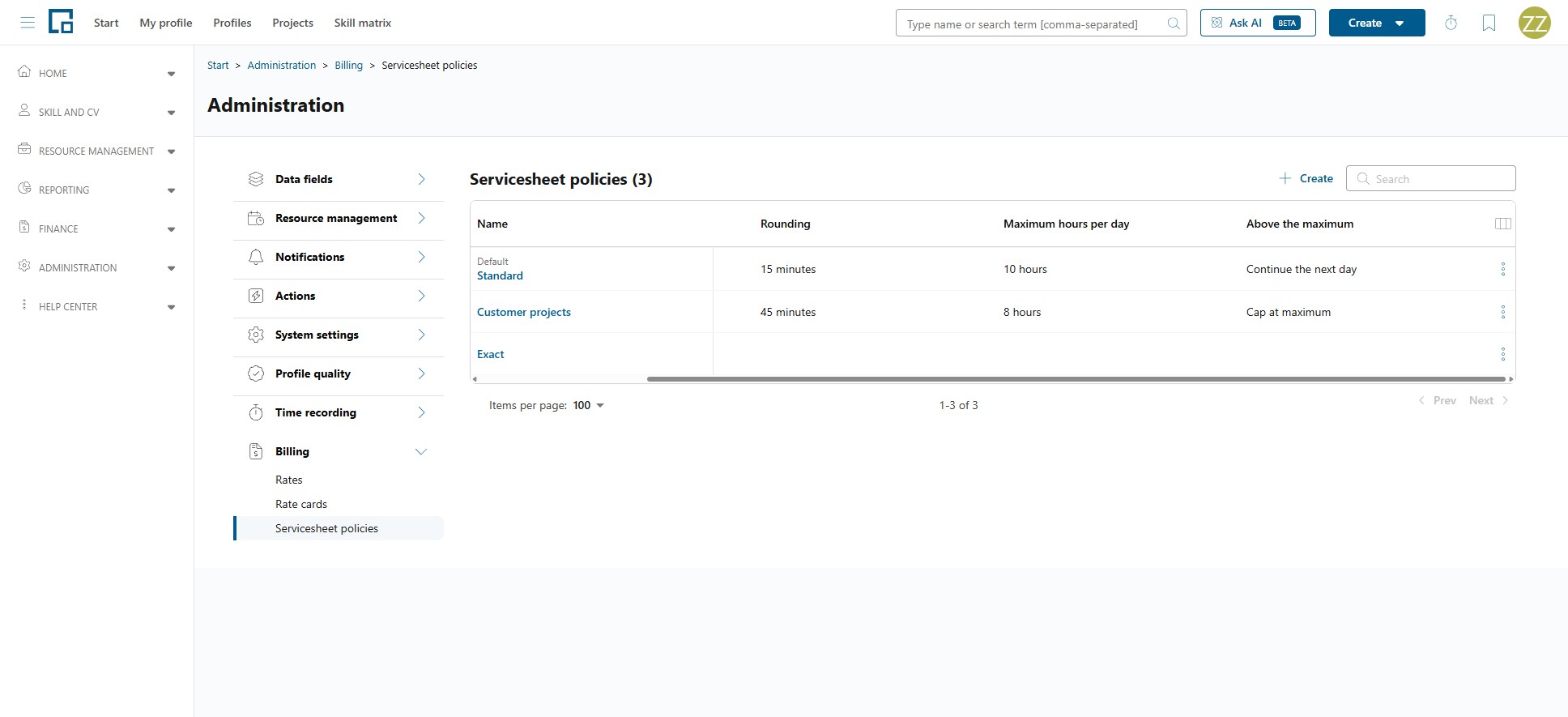
Task: Open the ZZ user avatar
Action: coord(1534,23)
